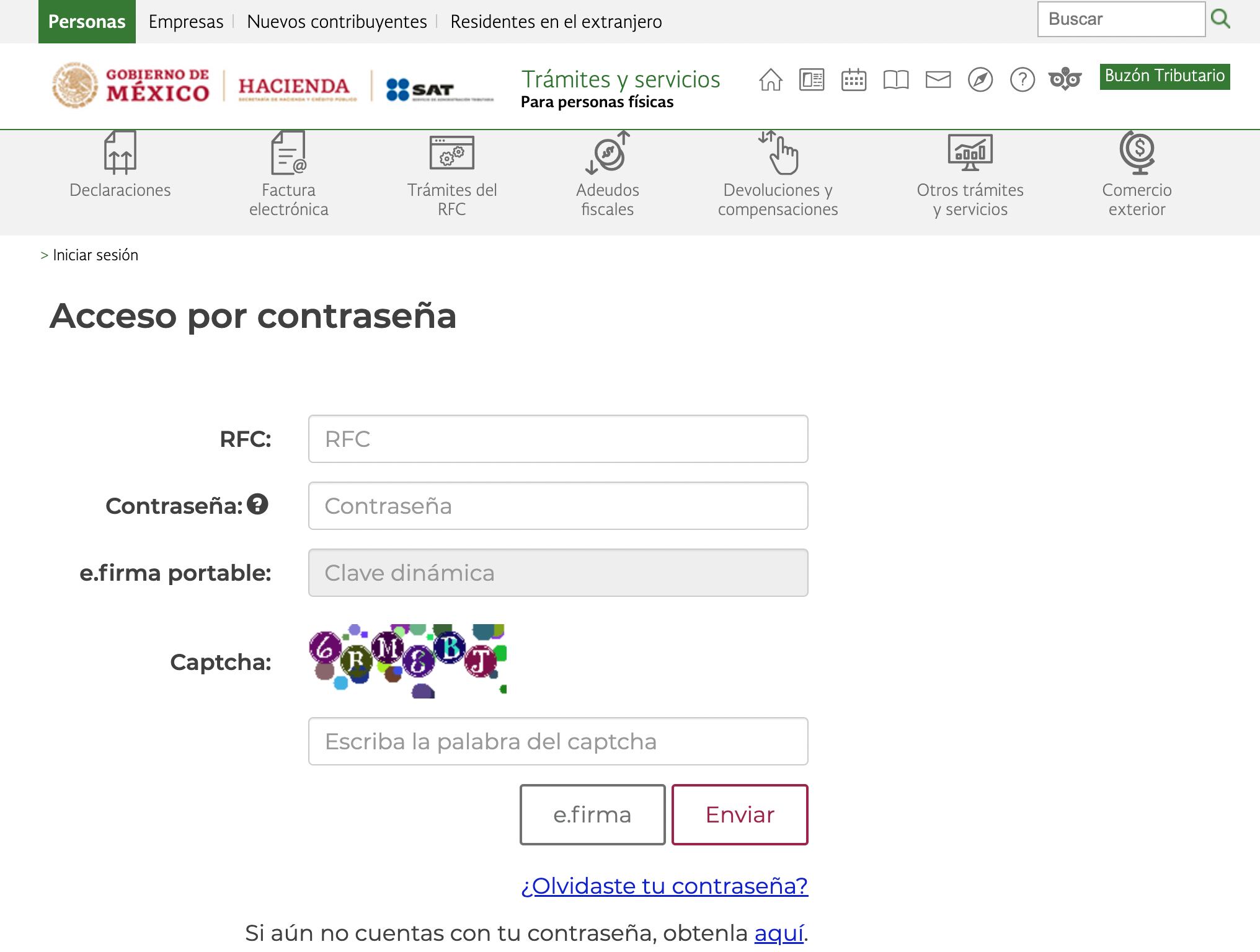Click the envelope contact icon
Image resolution: width=1260 pixels, height=952 pixels.
tap(938, 80)
